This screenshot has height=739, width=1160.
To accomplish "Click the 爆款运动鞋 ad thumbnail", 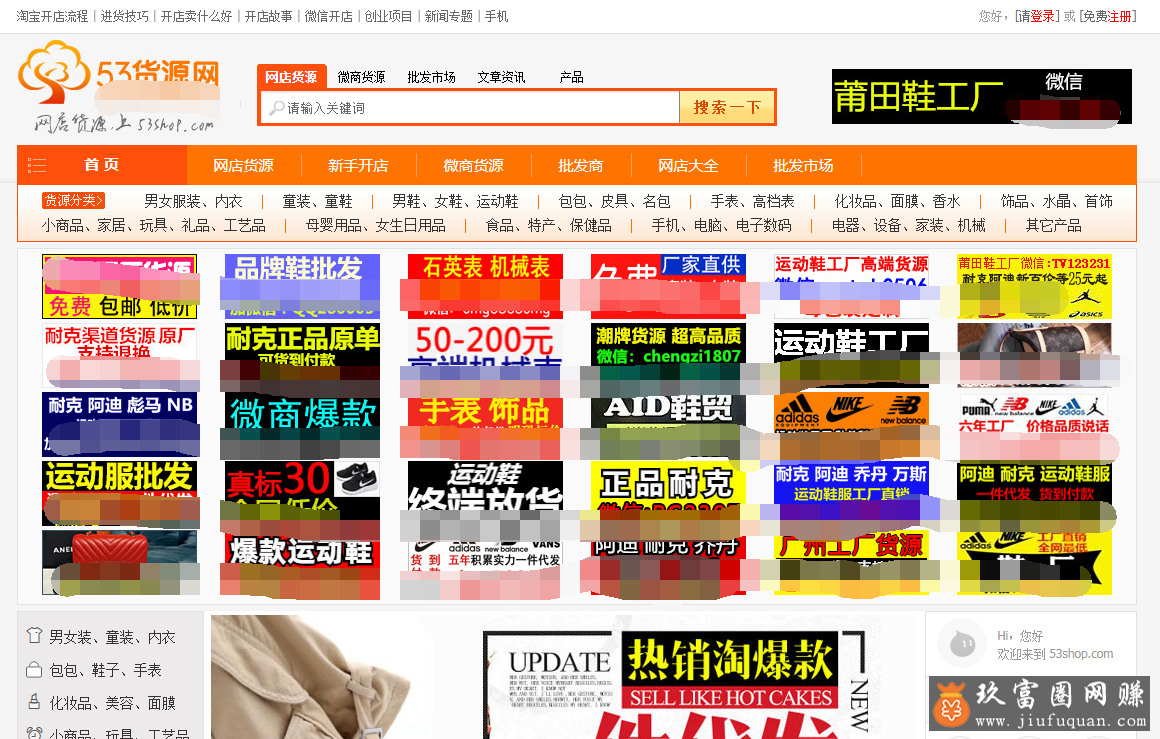I will point(302,563).
